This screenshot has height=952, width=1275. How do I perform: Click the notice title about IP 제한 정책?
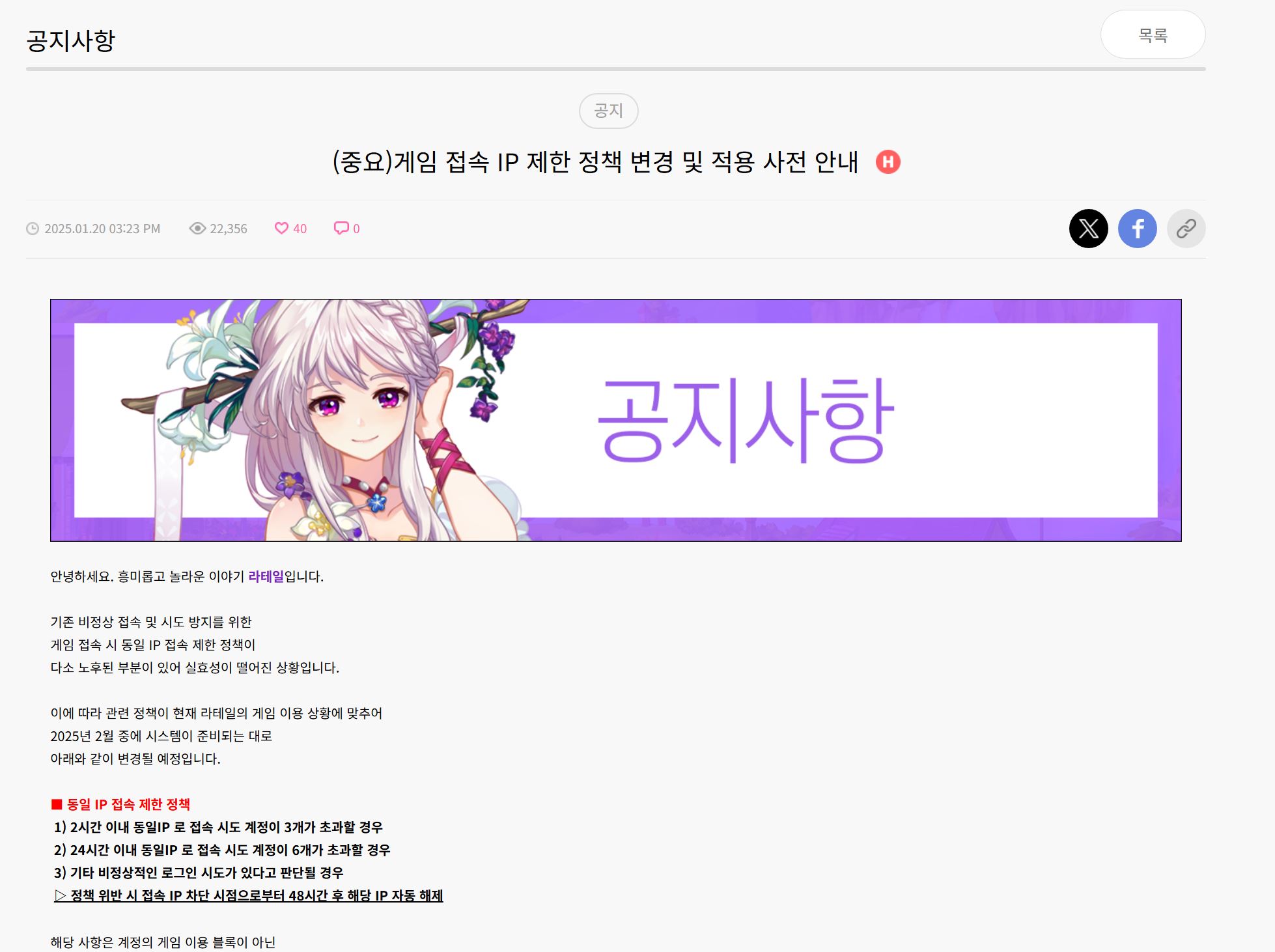pos(595,162)
